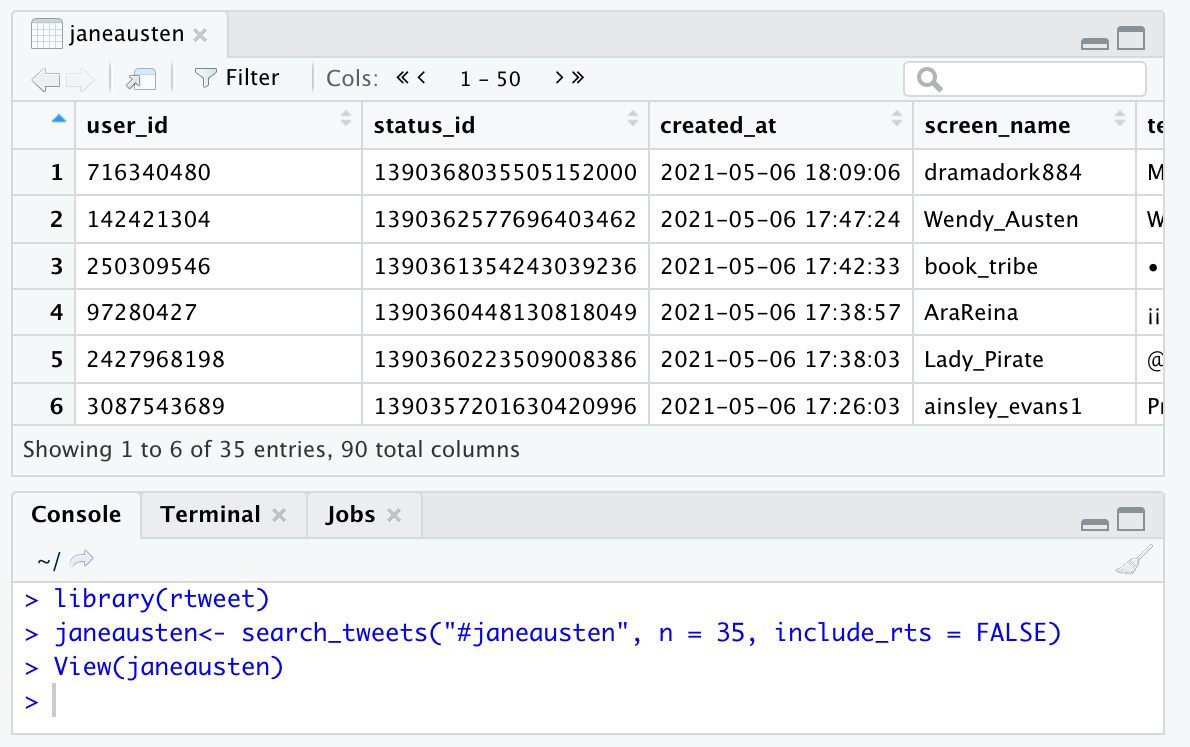Sort by the created_at column arrows
The image size is (1190, 747).
click(897, 118)
